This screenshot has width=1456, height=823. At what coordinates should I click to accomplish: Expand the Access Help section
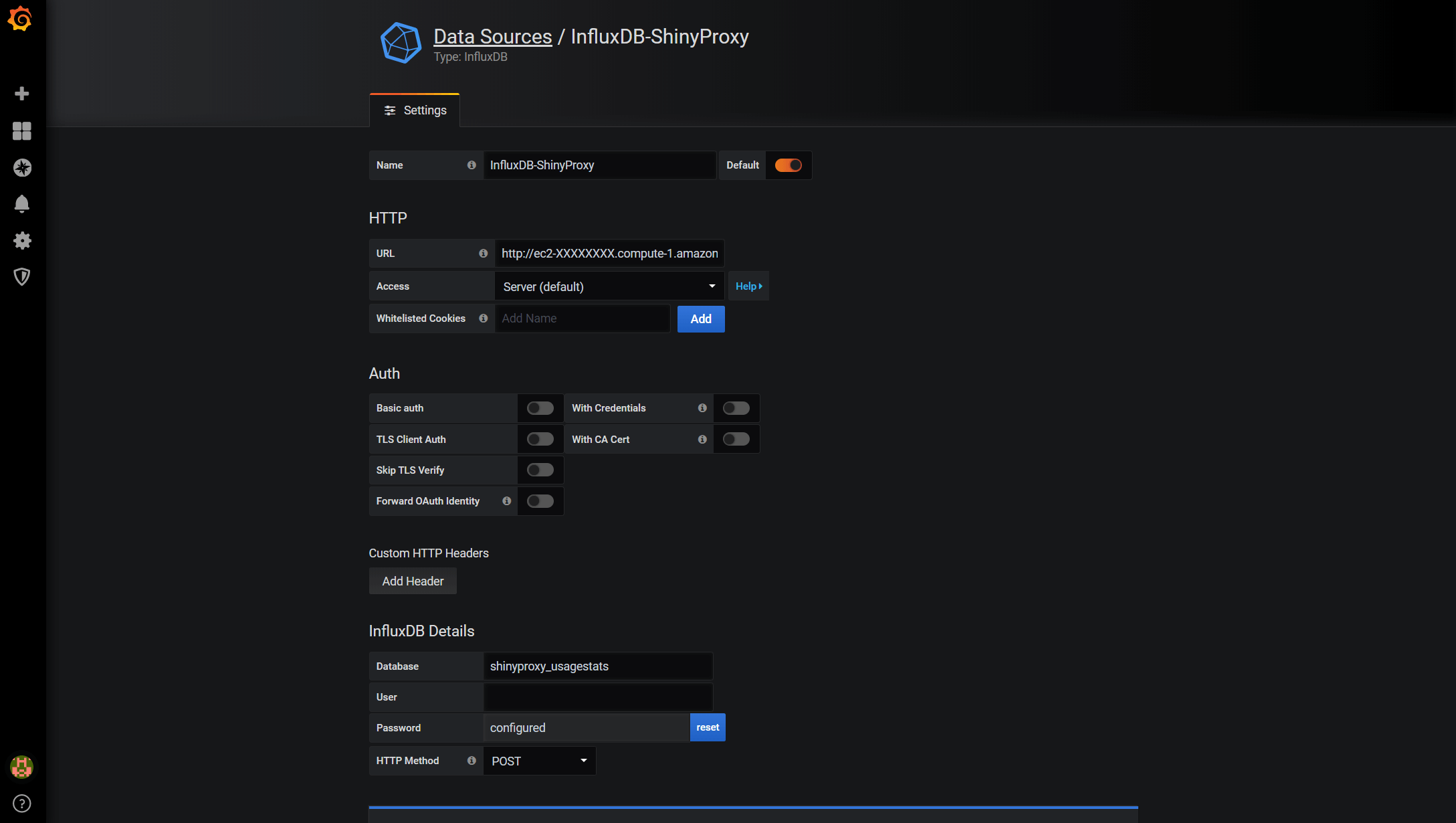click(748, 286)
